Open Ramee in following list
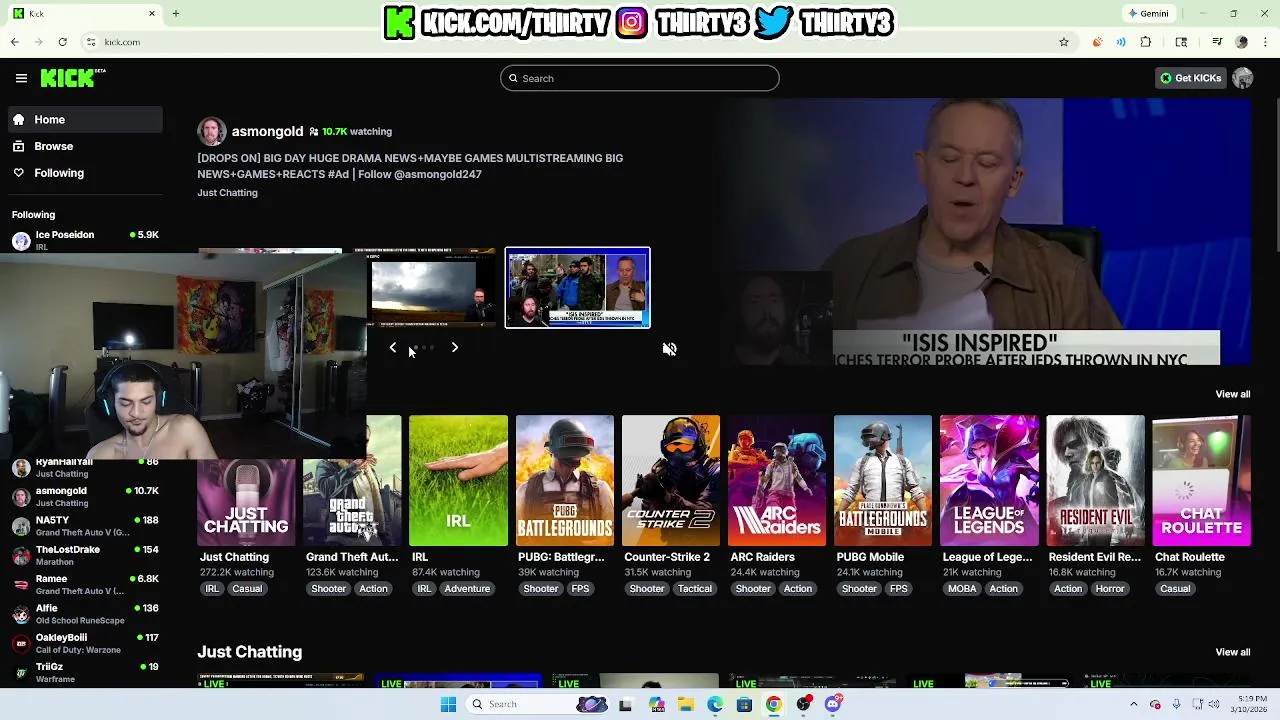 pyautogui.click(x=85, y=584)
